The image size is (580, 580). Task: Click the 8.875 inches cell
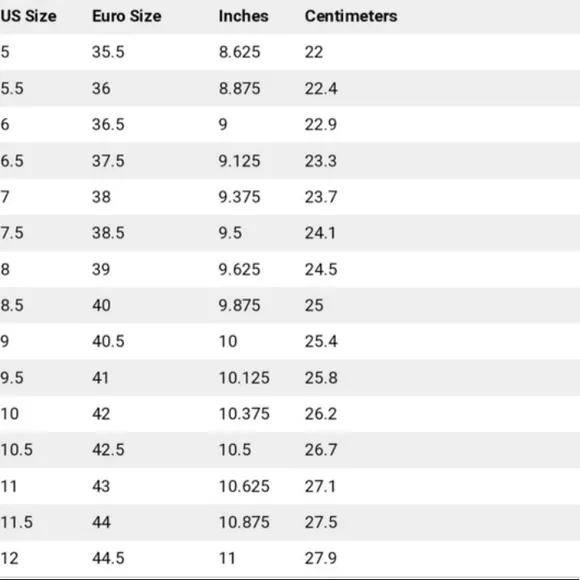pos(239,88)
